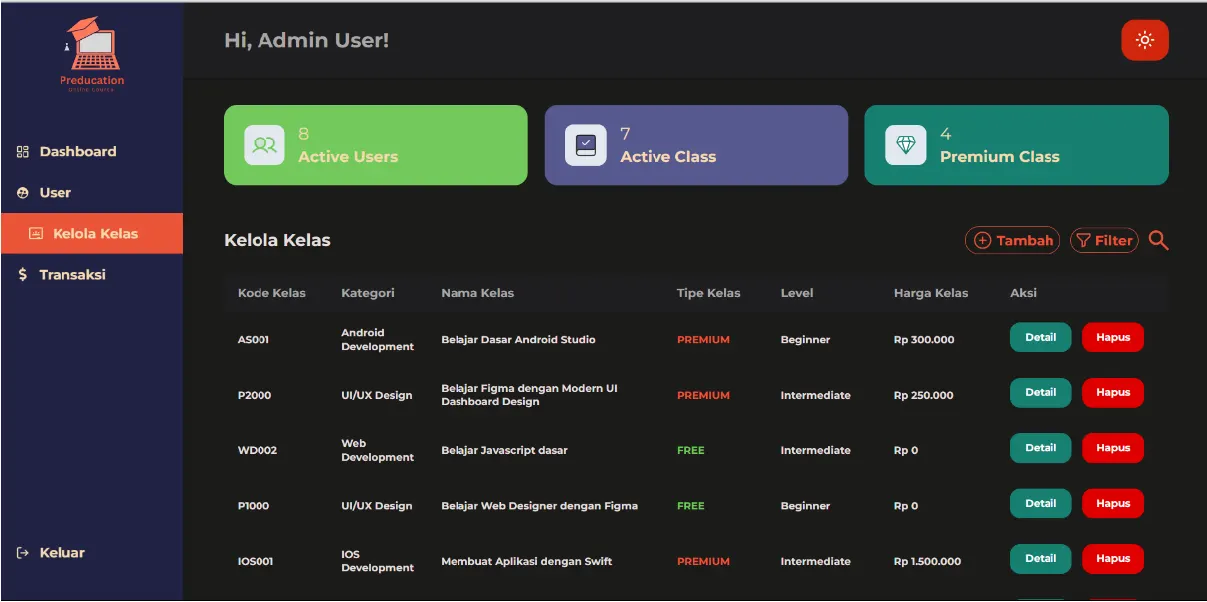1207x602 pixels.
Task: View Detail for class AS001
Action: [1040, 337]
